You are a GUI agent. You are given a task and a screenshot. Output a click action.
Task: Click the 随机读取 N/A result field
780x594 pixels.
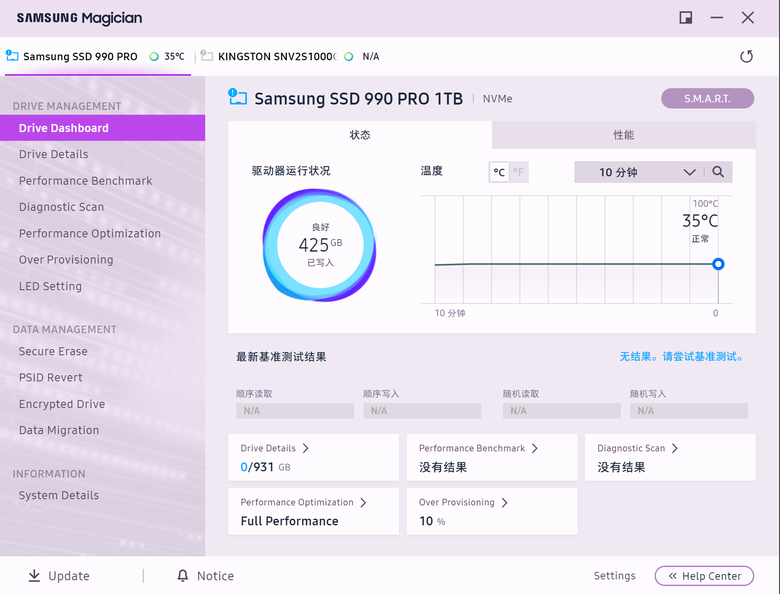562,411
